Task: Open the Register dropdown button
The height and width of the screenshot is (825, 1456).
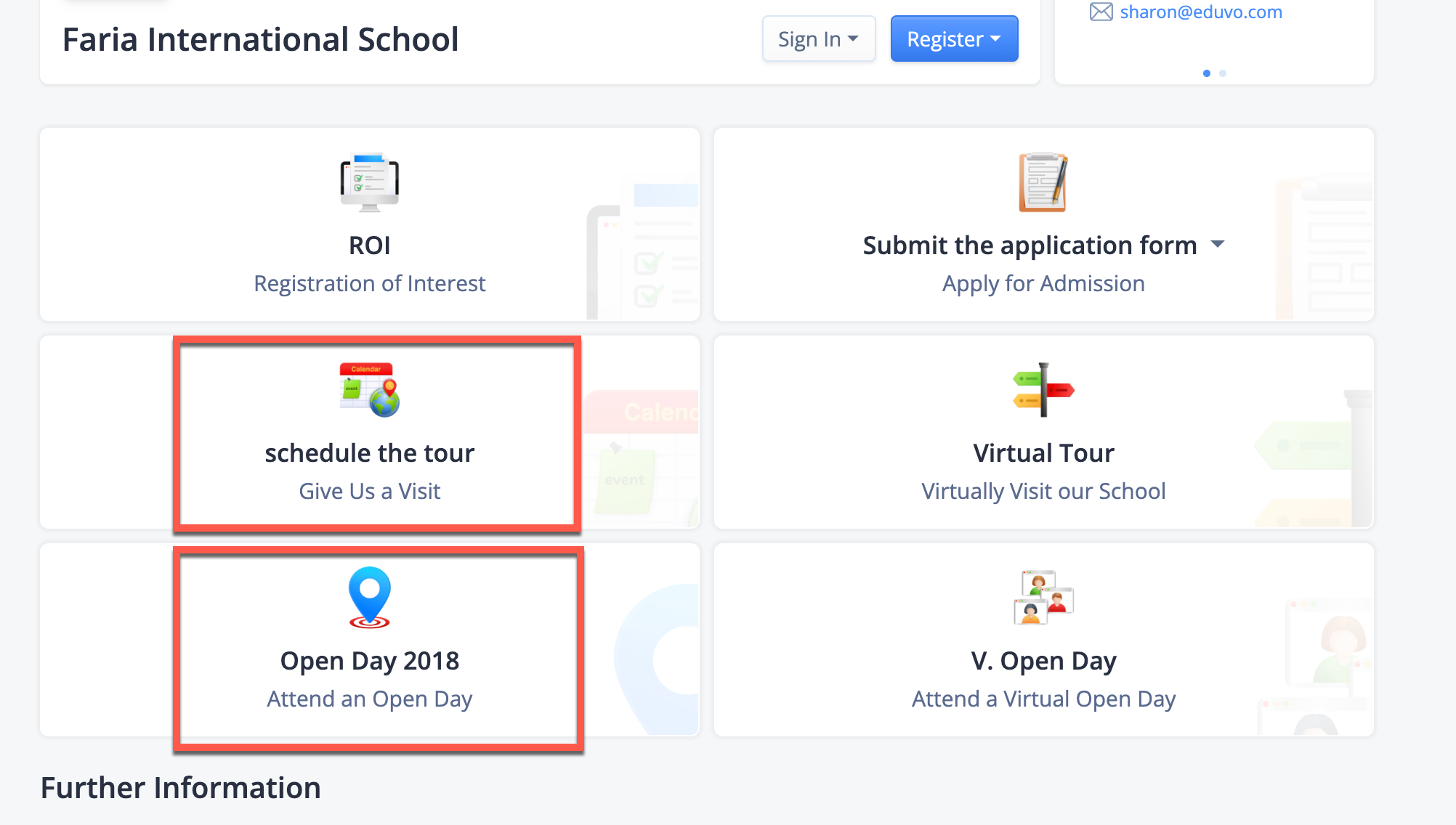Action: pos(954,38)
